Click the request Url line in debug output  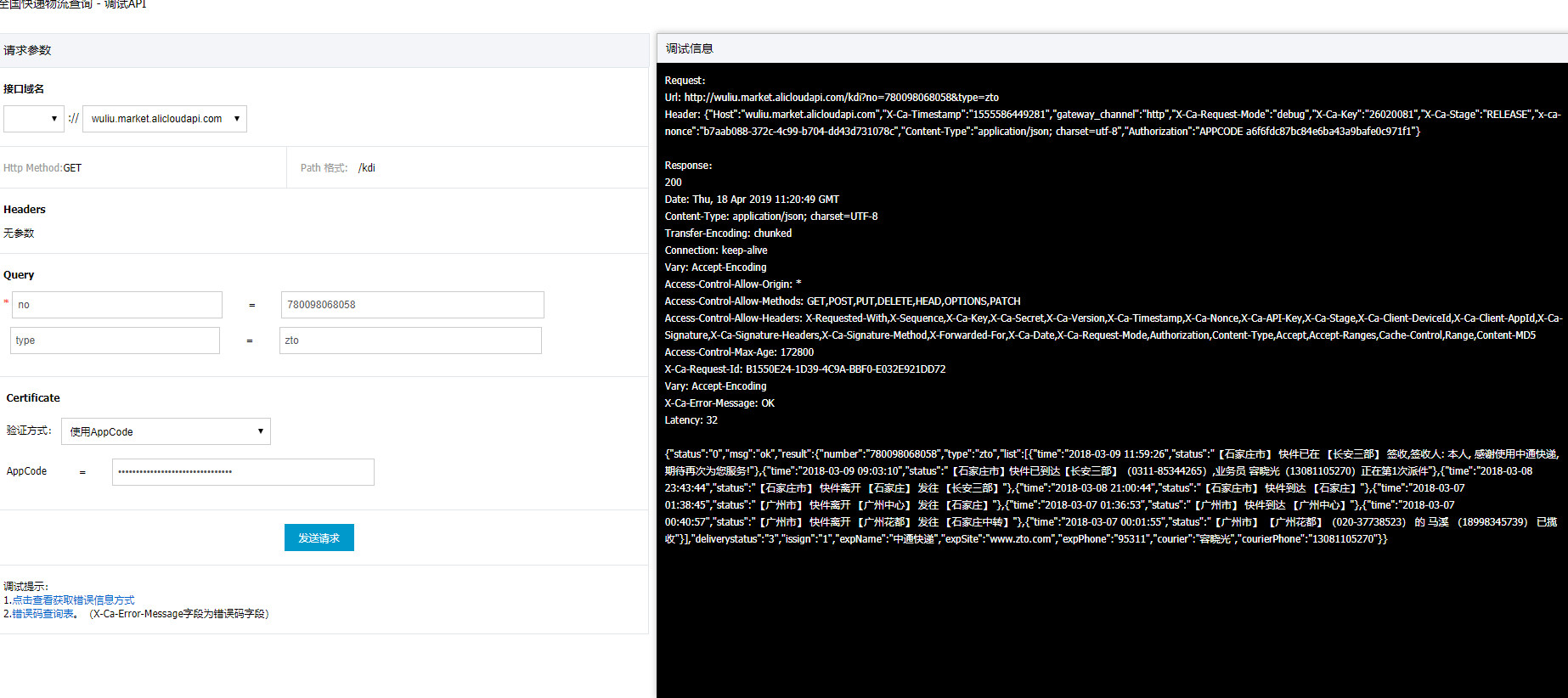pos(831,98)
